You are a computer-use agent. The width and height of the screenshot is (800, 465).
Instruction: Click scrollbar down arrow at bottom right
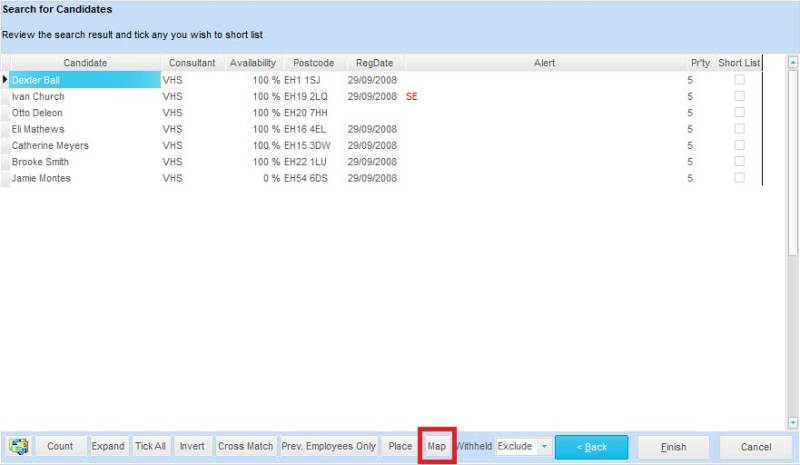coord(792,422)
